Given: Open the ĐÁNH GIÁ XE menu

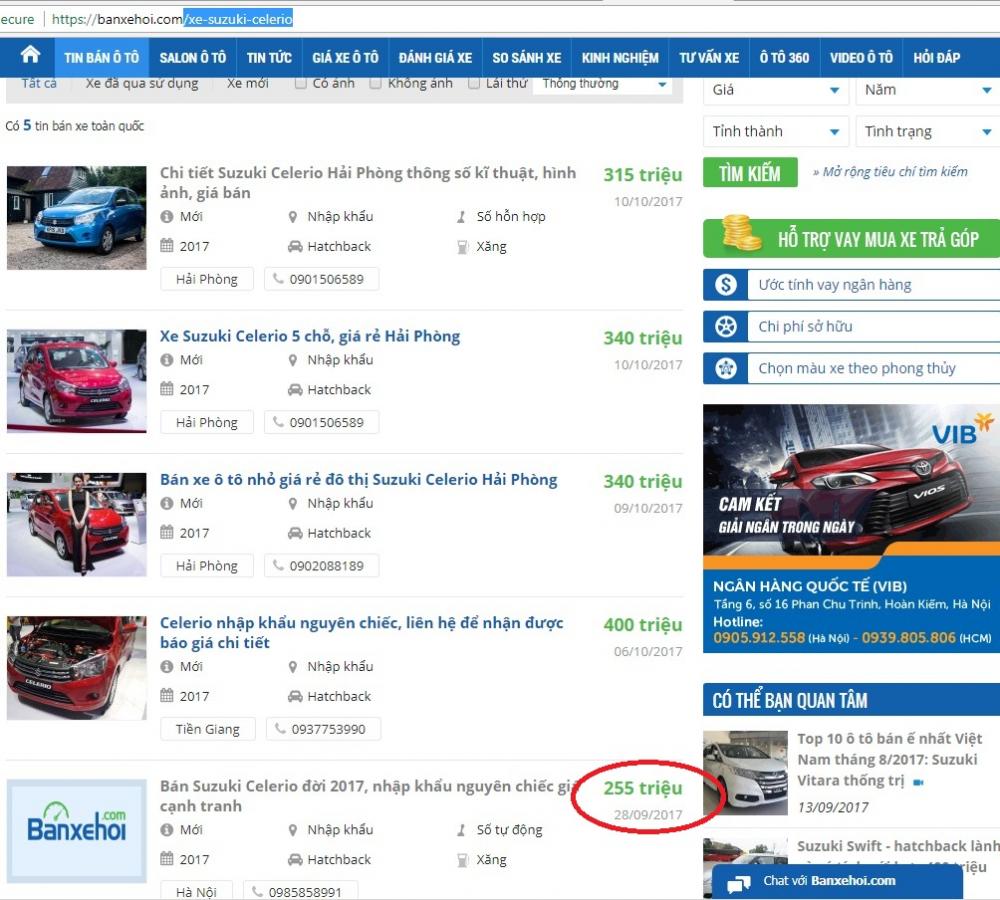Looking at the screenshot, I should (436, 57).
